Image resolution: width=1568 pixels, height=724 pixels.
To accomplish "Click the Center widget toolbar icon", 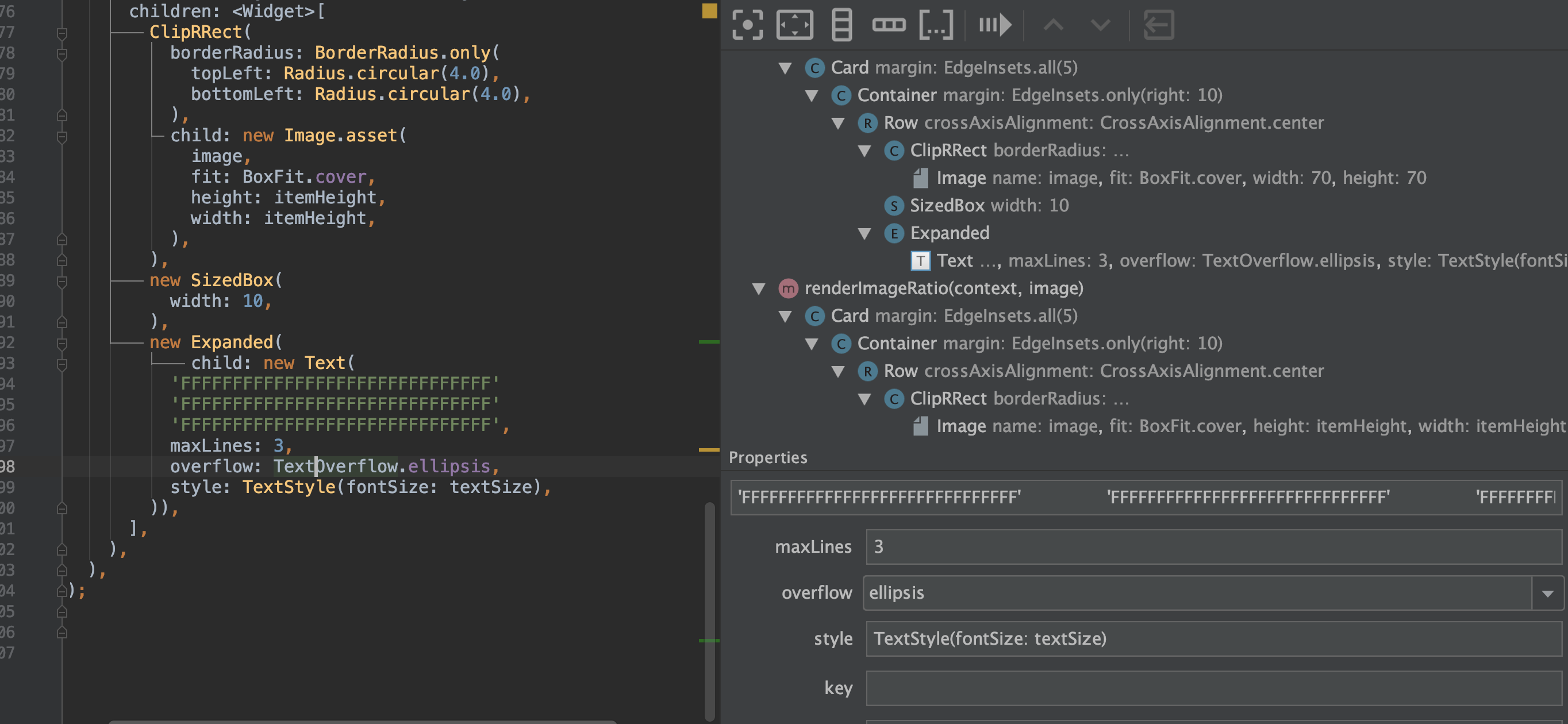I will click(x=747, y=25).
